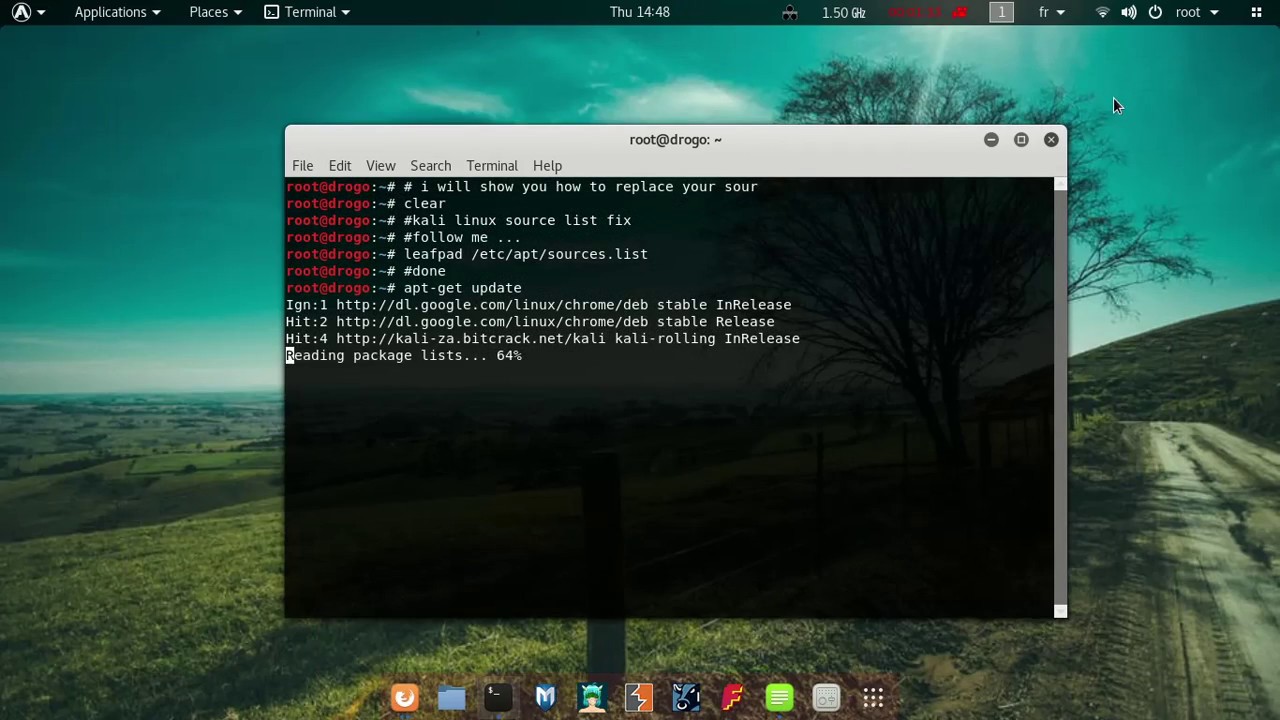Click the kali-za.bitcrack.net Hit:4 line

tap(543, 339)
